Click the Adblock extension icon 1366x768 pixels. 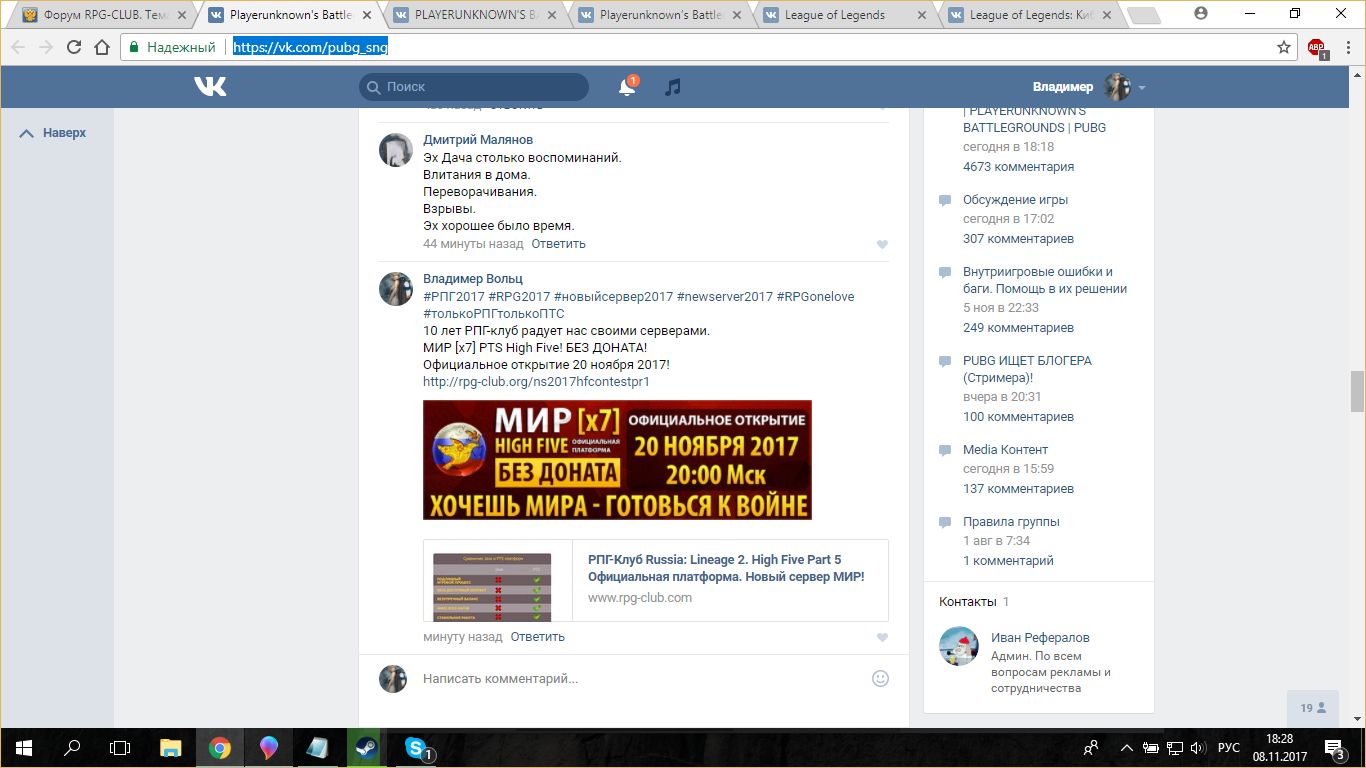[1316, 48]
